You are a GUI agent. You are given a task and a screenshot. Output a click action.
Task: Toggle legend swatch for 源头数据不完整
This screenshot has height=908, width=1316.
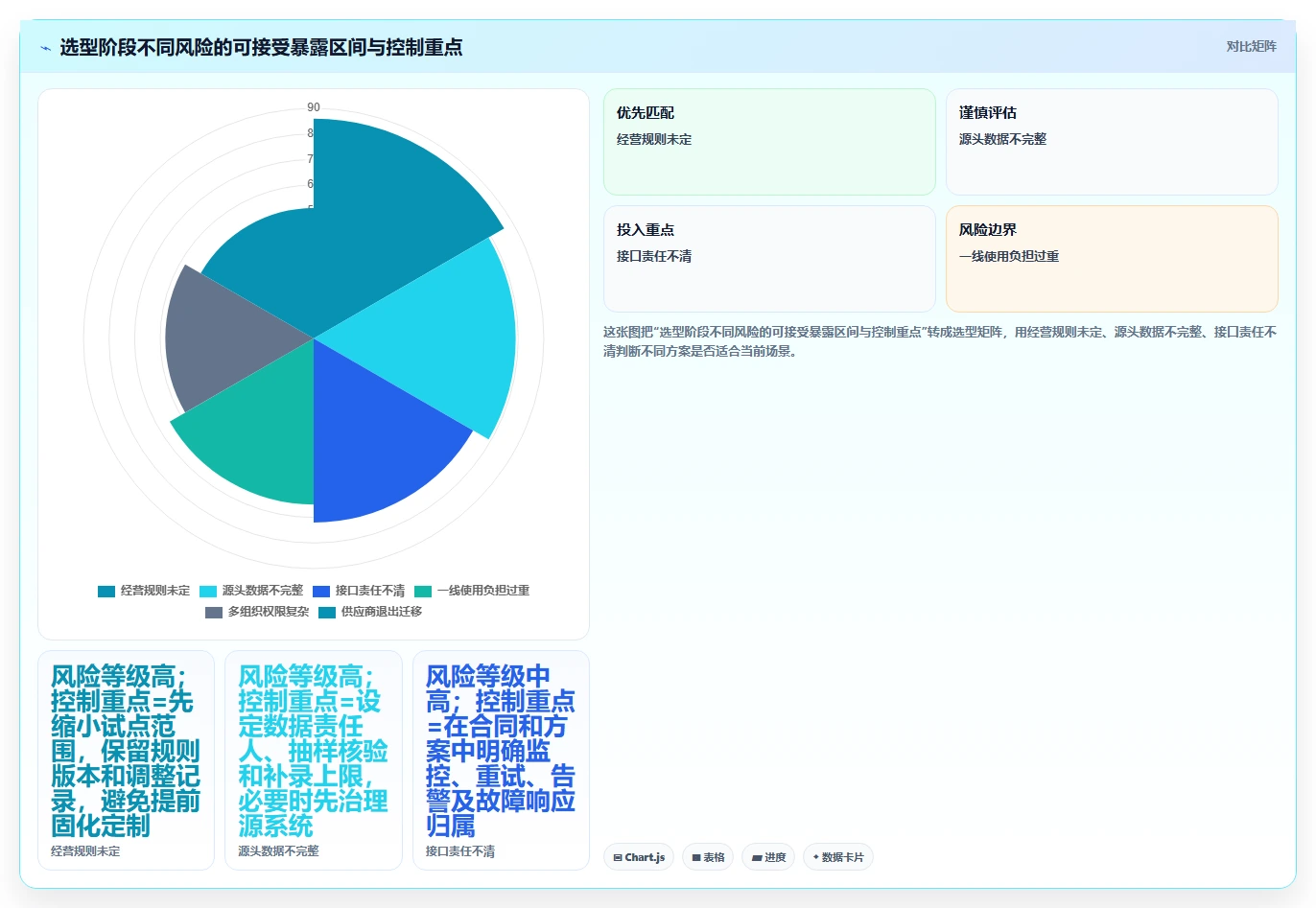tap(208, 591)
